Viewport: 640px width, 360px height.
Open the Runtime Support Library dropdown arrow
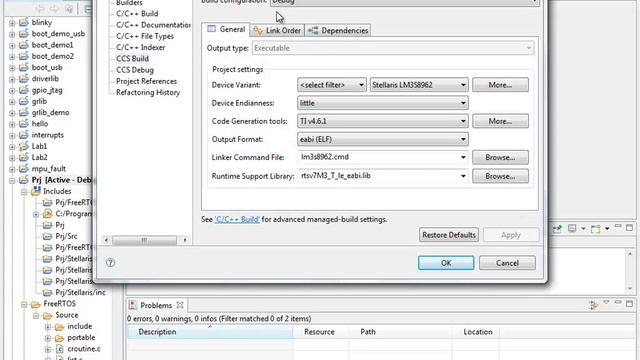pos(463,176)
